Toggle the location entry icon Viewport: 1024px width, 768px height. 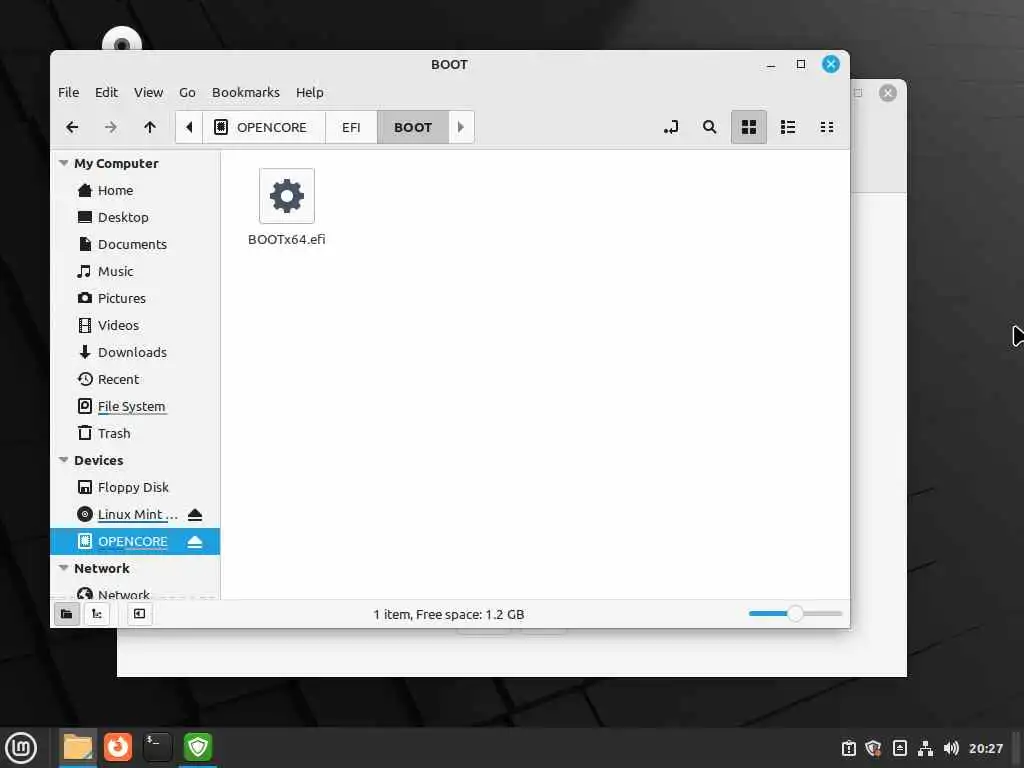tap(671, 127)
